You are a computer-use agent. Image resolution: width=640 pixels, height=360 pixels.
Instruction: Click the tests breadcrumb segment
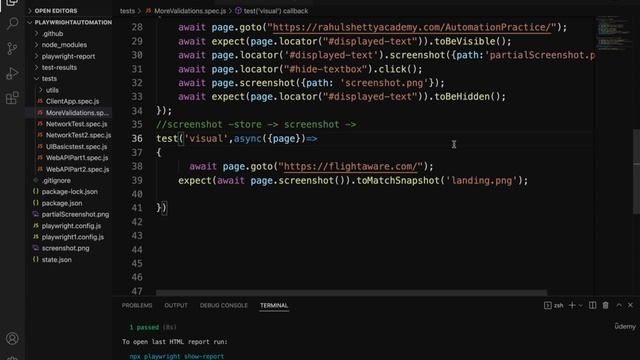pyautogui.click(x=127, y=11)
